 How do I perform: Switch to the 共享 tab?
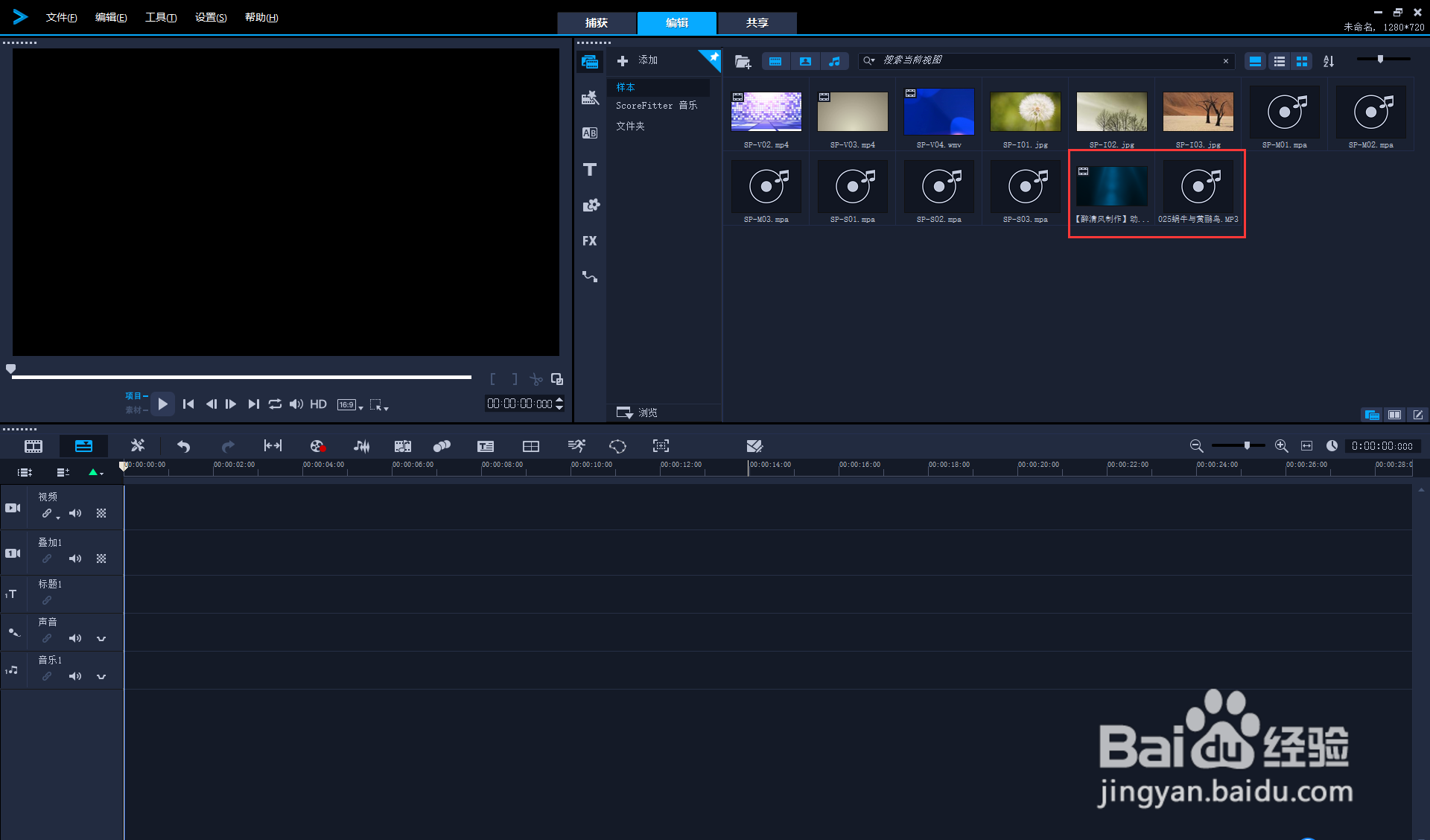[757, 23]
